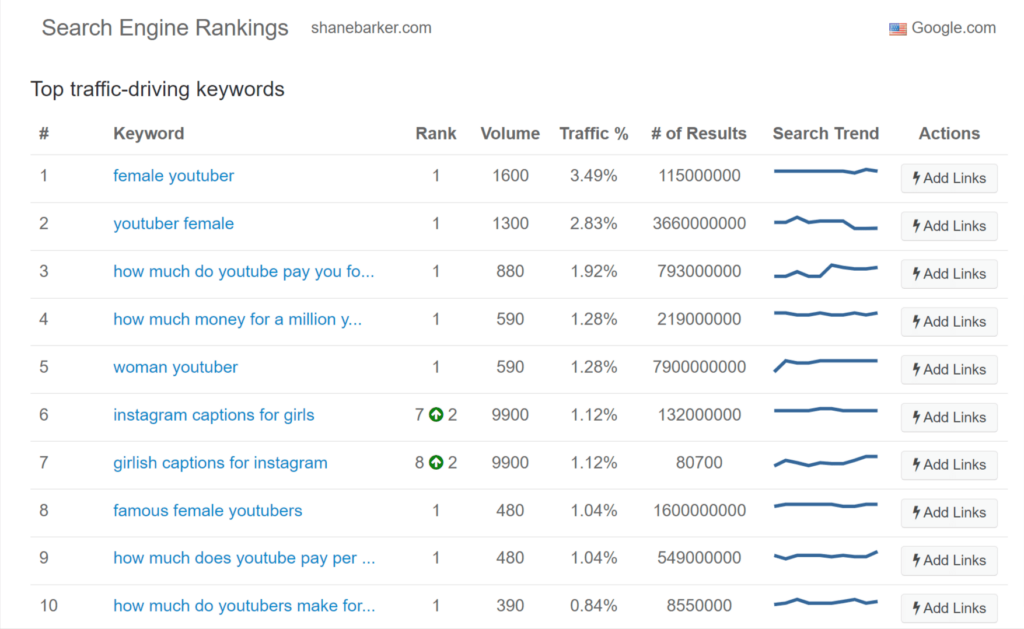The height and width of the screenshot is (629, 1024).
Task: Click the 0.84% traffic value
Action: click(594, 605)
